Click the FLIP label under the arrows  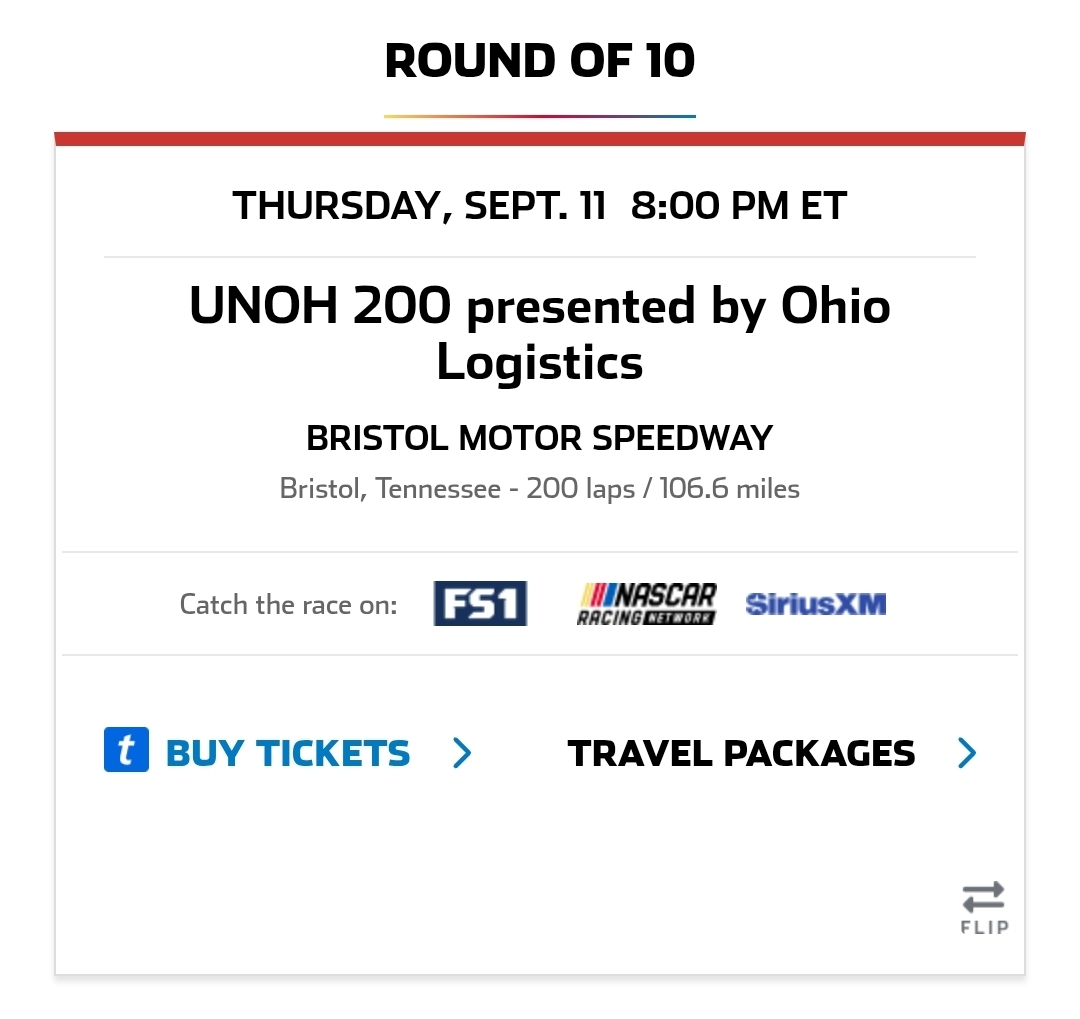tap(985, 927)
